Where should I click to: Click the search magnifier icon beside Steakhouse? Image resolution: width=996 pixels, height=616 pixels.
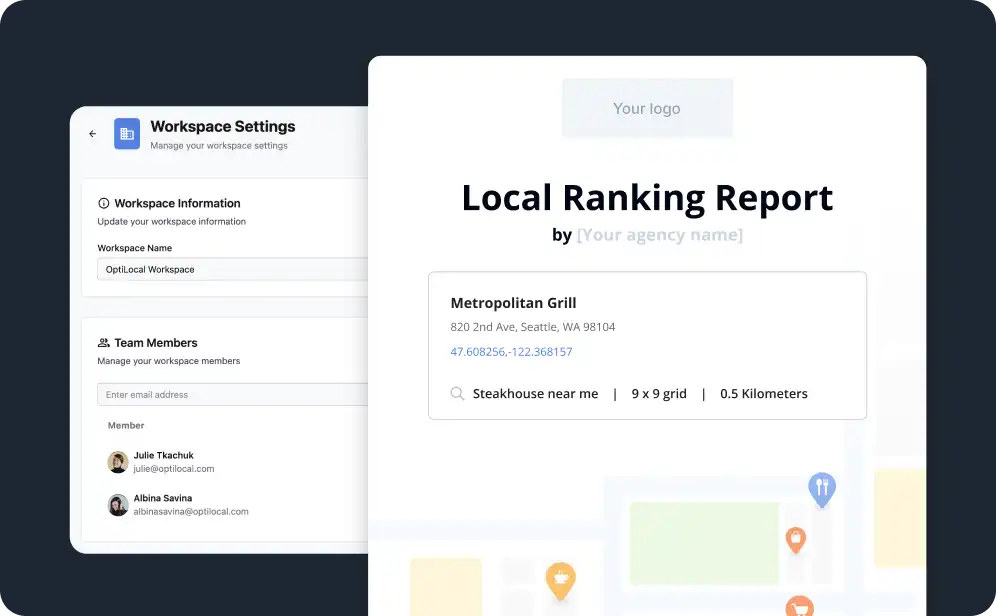pyautogui.click(x=457, y=394)
